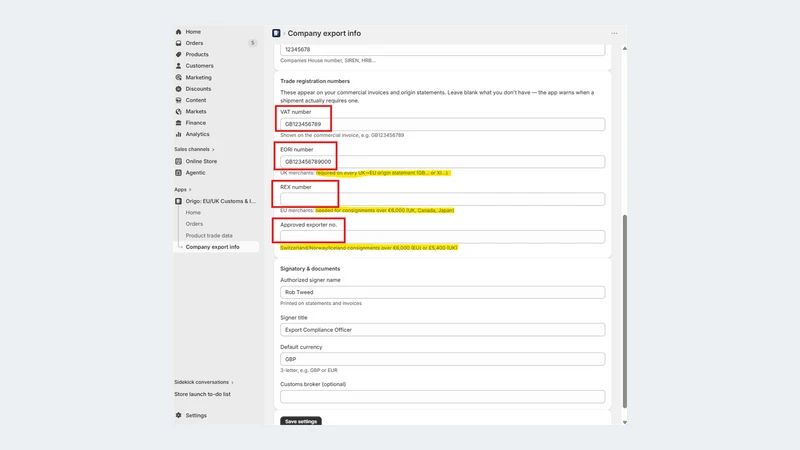Click the Origo app icon in sidebar

coord(179,201)
